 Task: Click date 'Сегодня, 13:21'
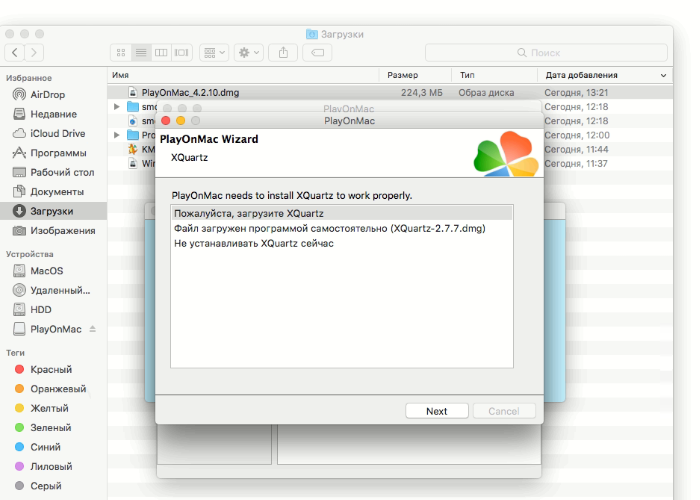point(576,92)
